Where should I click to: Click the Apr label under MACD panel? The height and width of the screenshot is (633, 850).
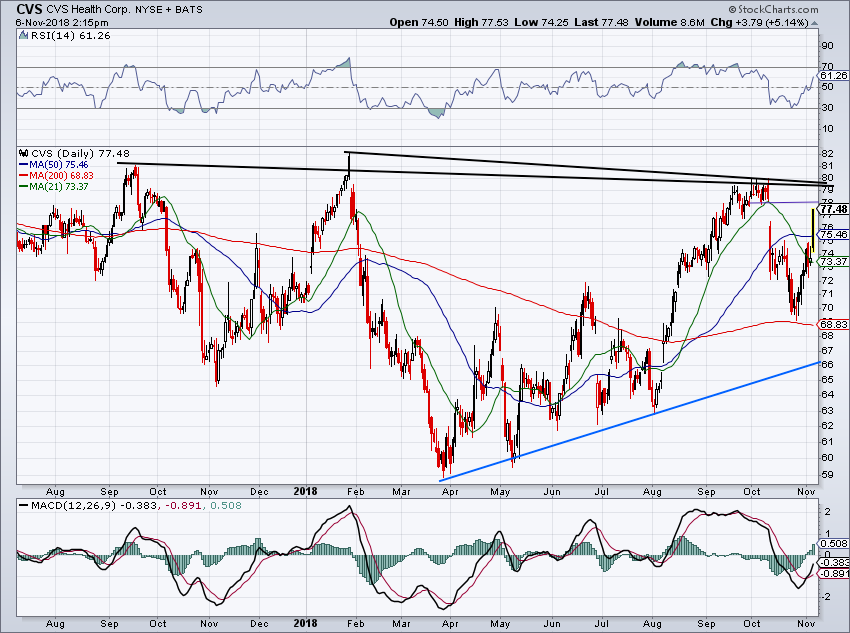(x=450, y=624)
